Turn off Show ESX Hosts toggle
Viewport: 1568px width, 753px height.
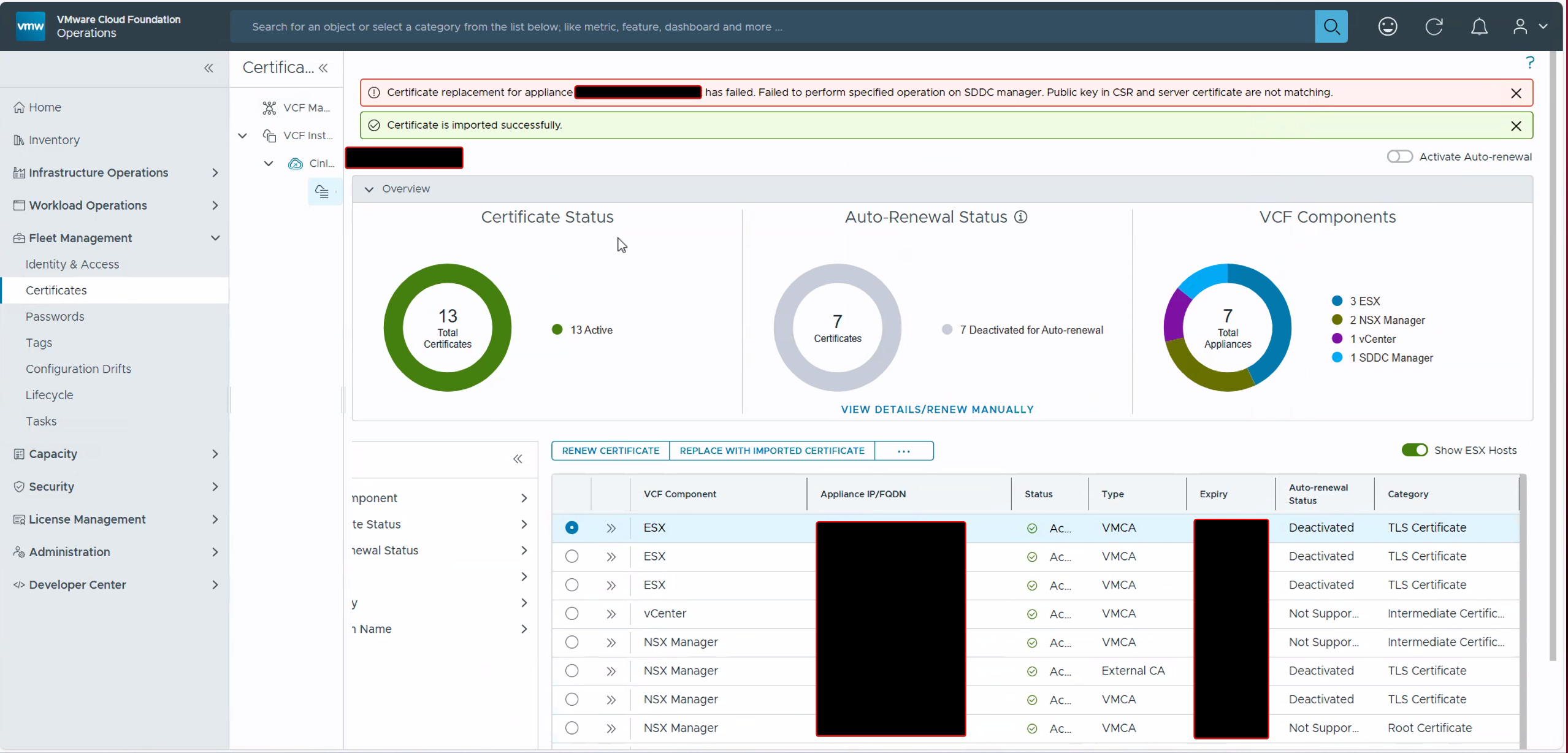pyautogui.click(x=1414, y=450)
